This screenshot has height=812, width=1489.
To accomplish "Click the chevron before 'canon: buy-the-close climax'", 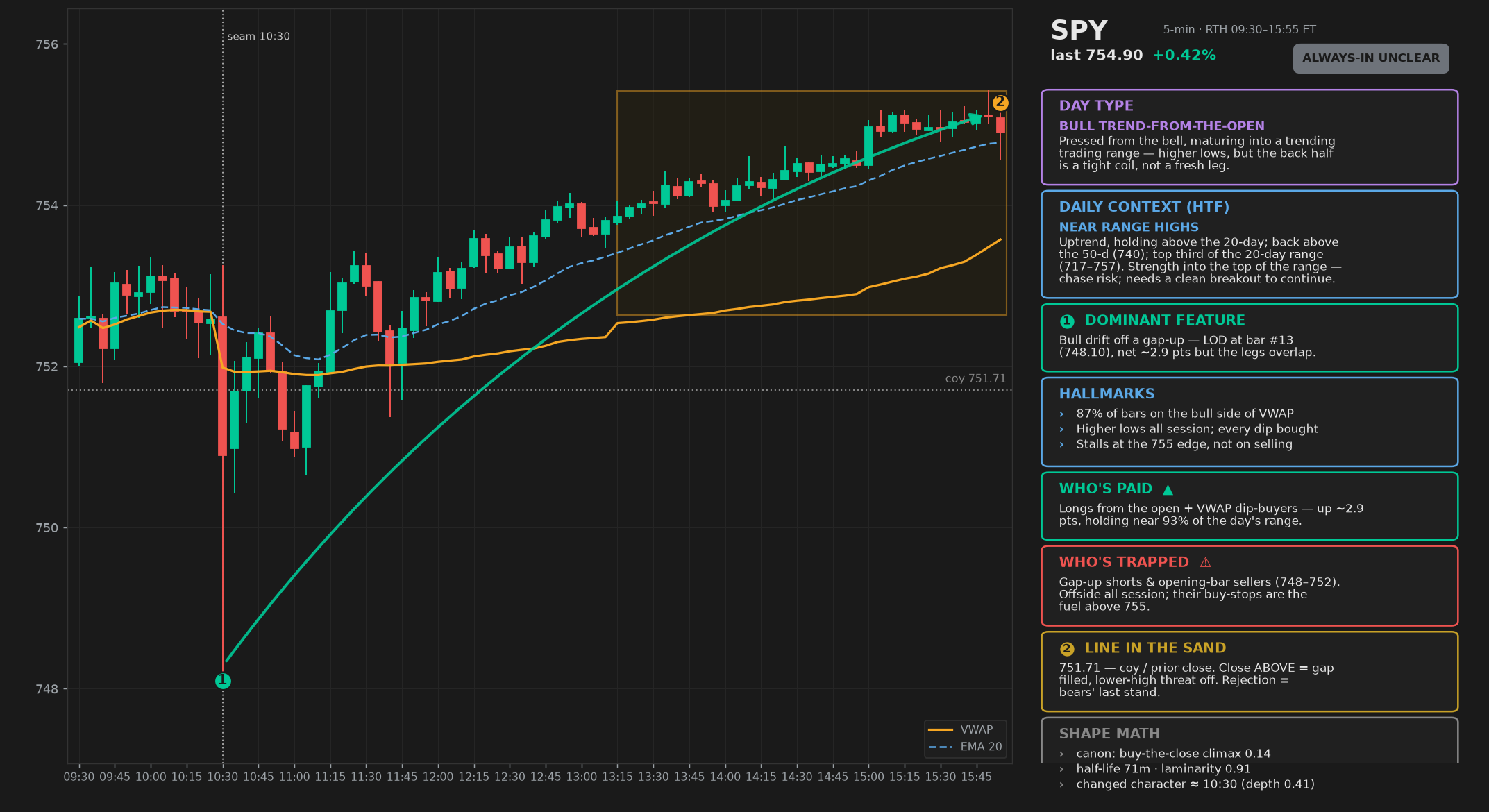I will pos(1061,754).
